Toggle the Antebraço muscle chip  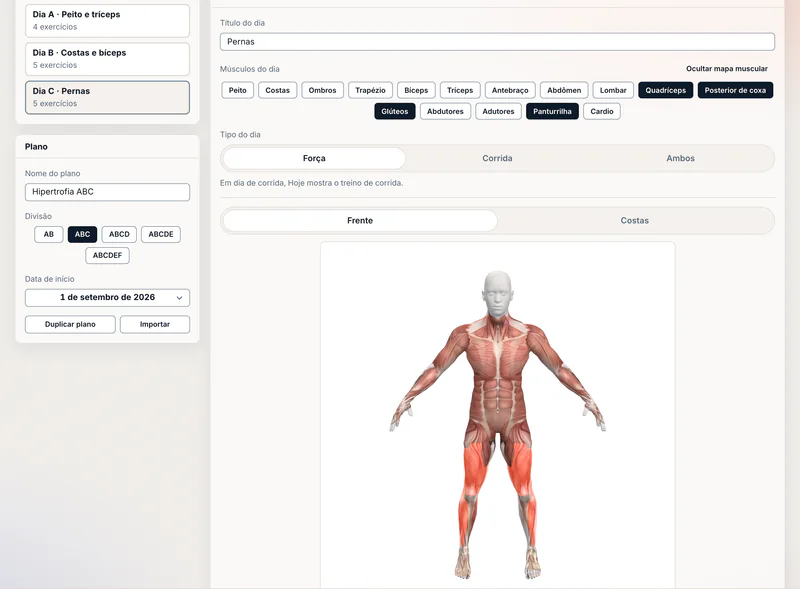click(x=510, y=90)
